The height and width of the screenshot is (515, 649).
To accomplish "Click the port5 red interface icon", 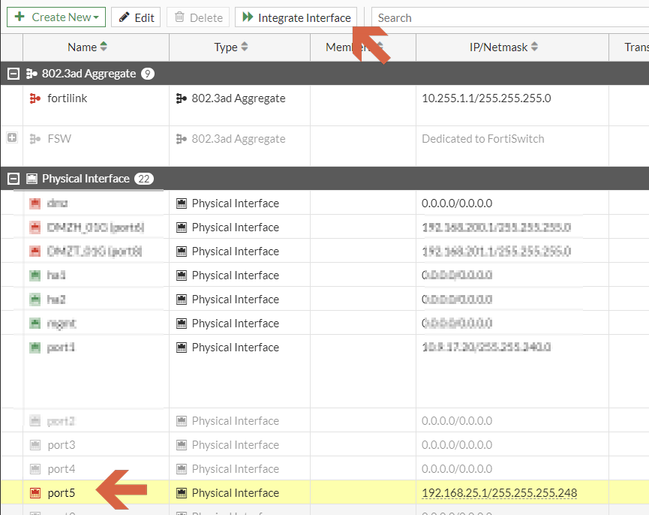I will 36,493.
